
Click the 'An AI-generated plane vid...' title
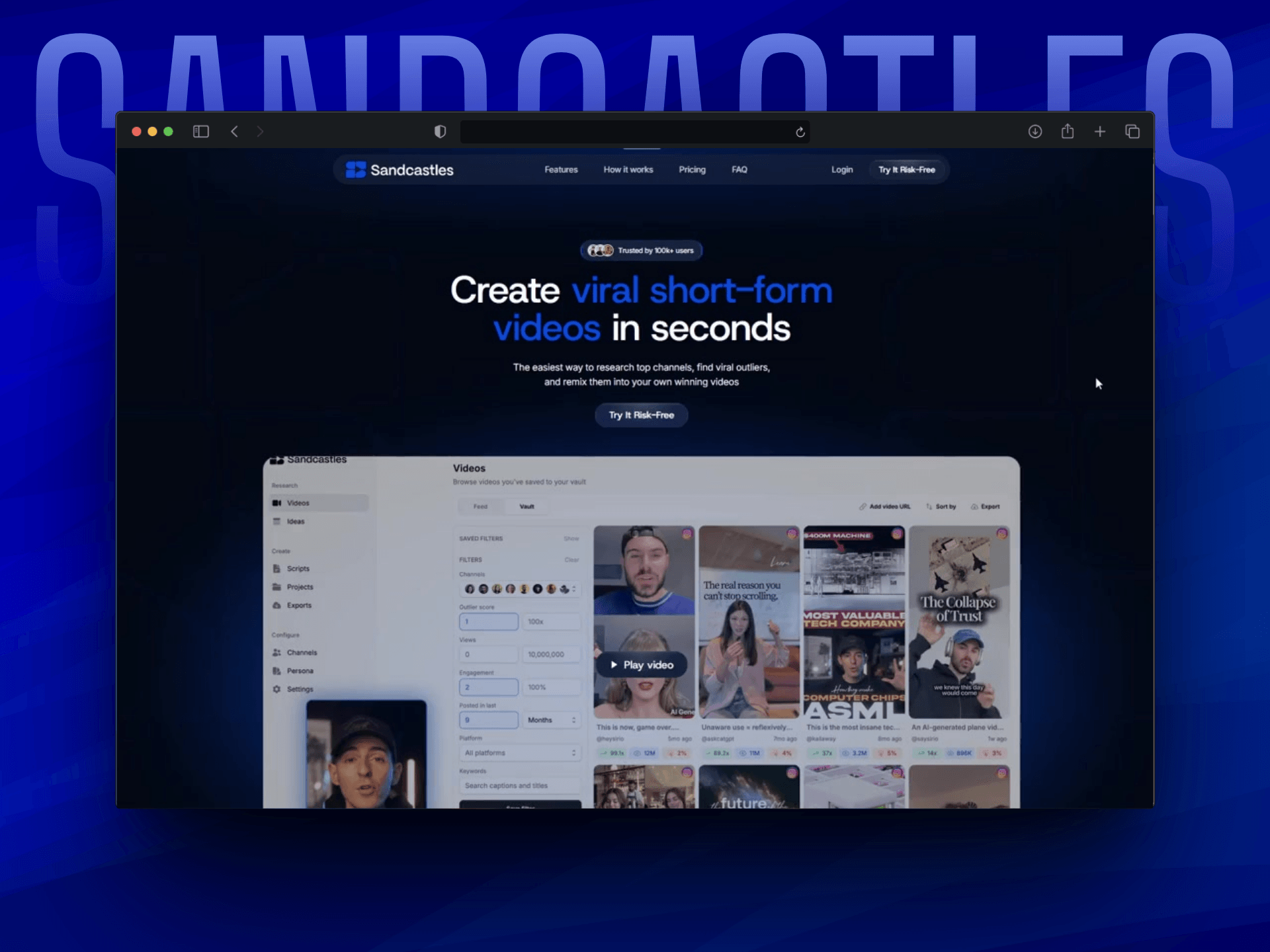958,728
